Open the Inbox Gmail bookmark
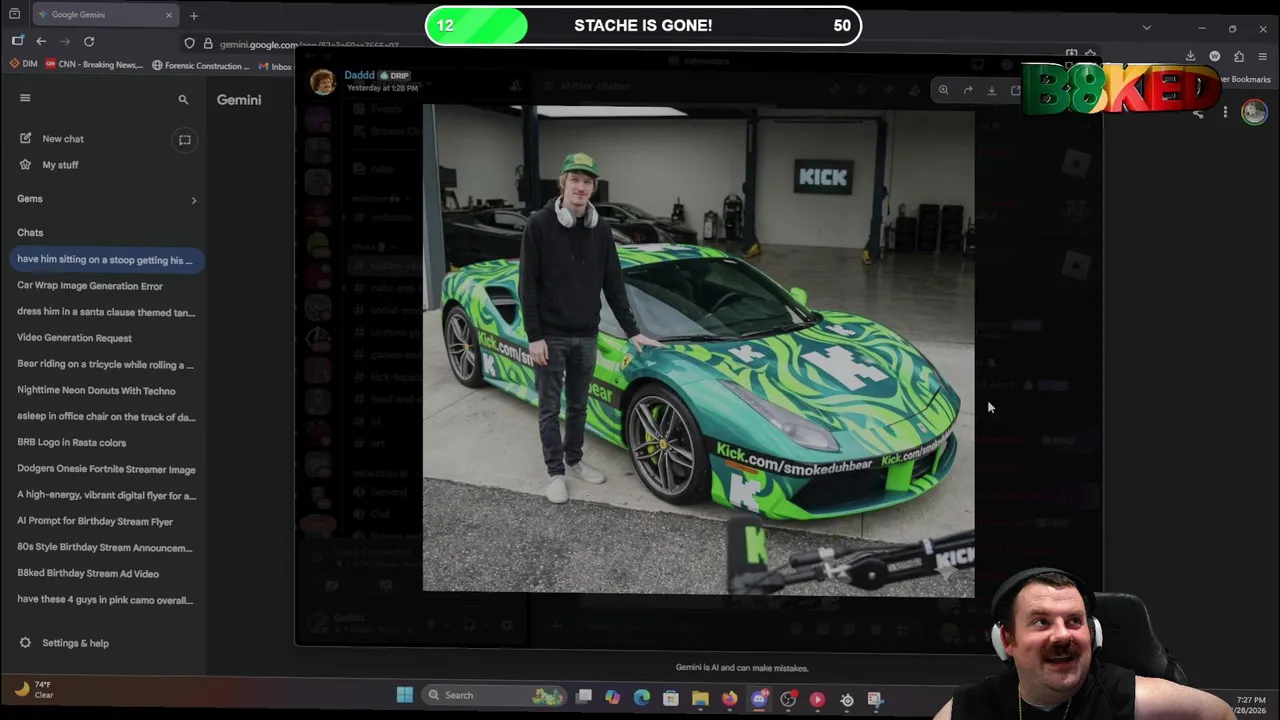 275,65
